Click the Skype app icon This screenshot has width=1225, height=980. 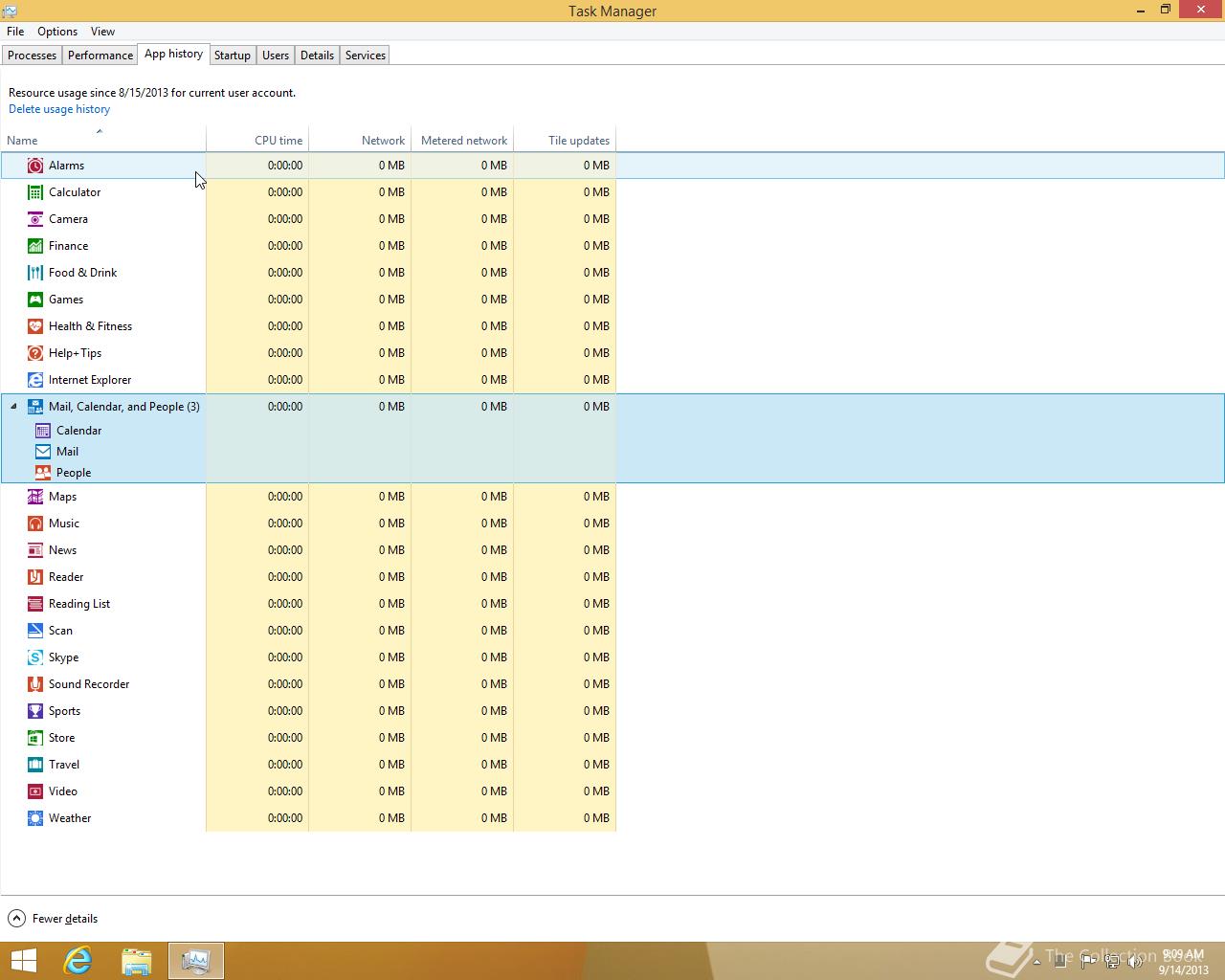pyautogui.click(x=35, y=657)
